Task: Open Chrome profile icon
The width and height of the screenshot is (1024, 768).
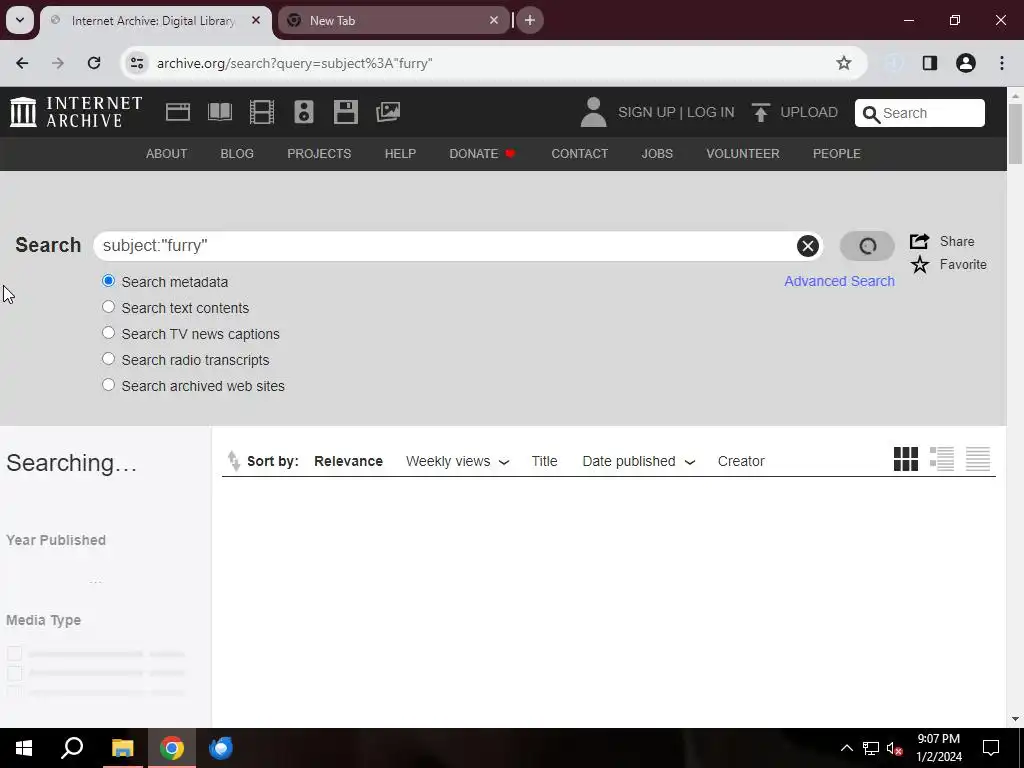Action: pos(965,63)
